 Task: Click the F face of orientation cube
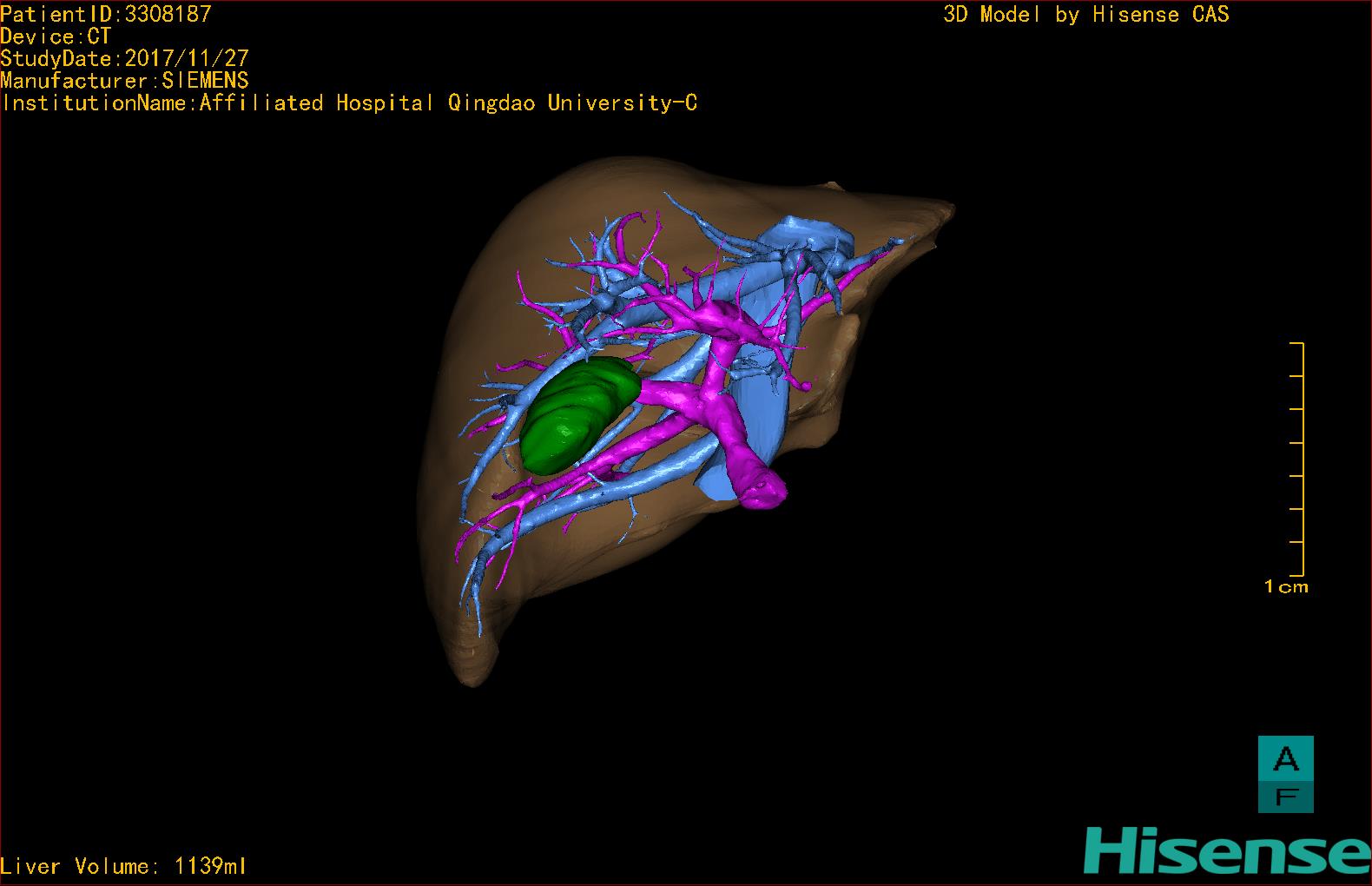[x=1285, y=796]
